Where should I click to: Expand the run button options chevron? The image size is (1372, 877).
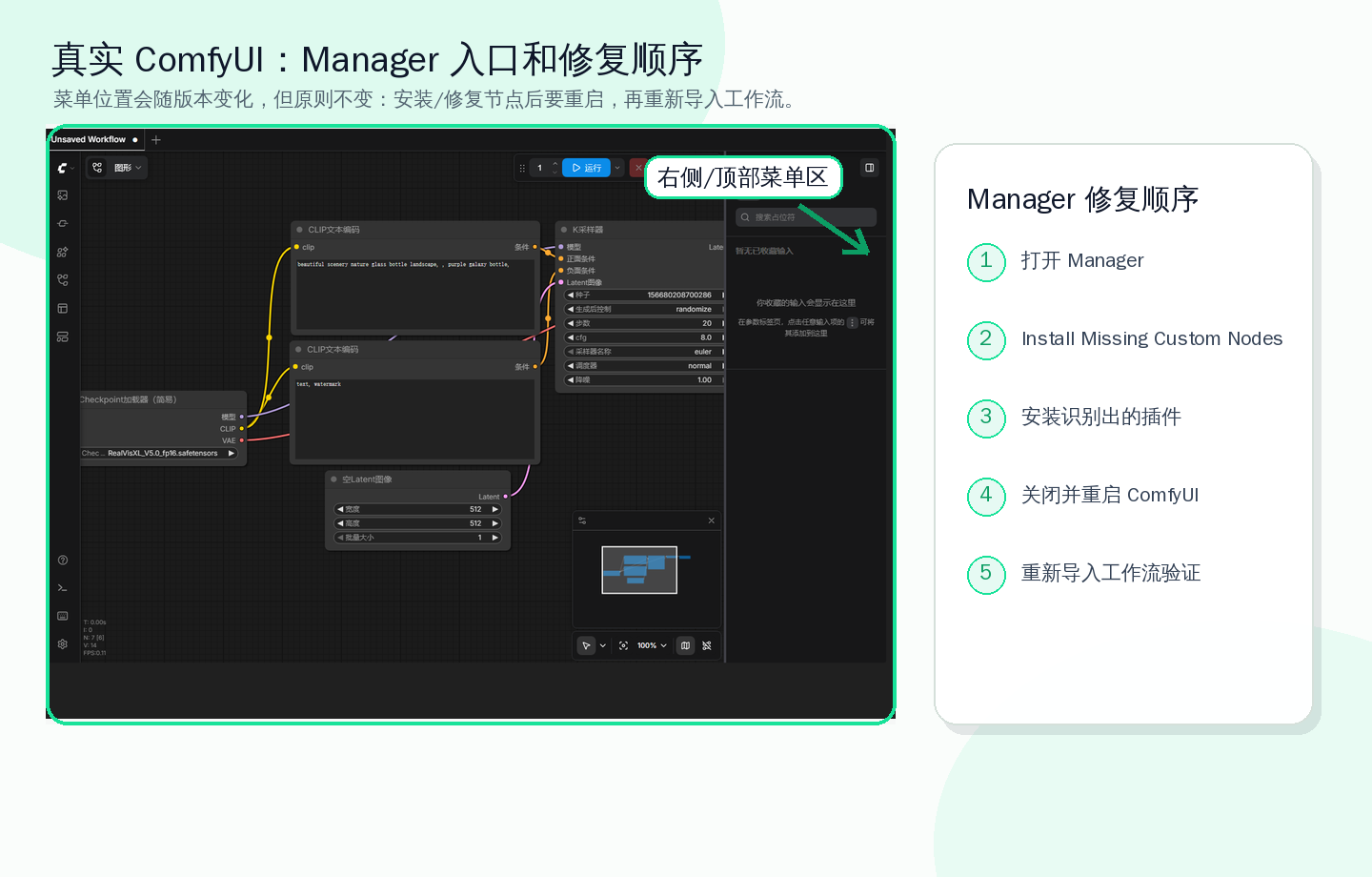click(x=617, y=168)
